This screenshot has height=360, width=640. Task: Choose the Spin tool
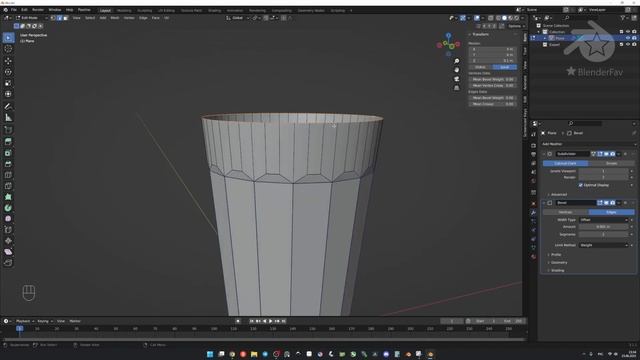click(x=8, y=208)
